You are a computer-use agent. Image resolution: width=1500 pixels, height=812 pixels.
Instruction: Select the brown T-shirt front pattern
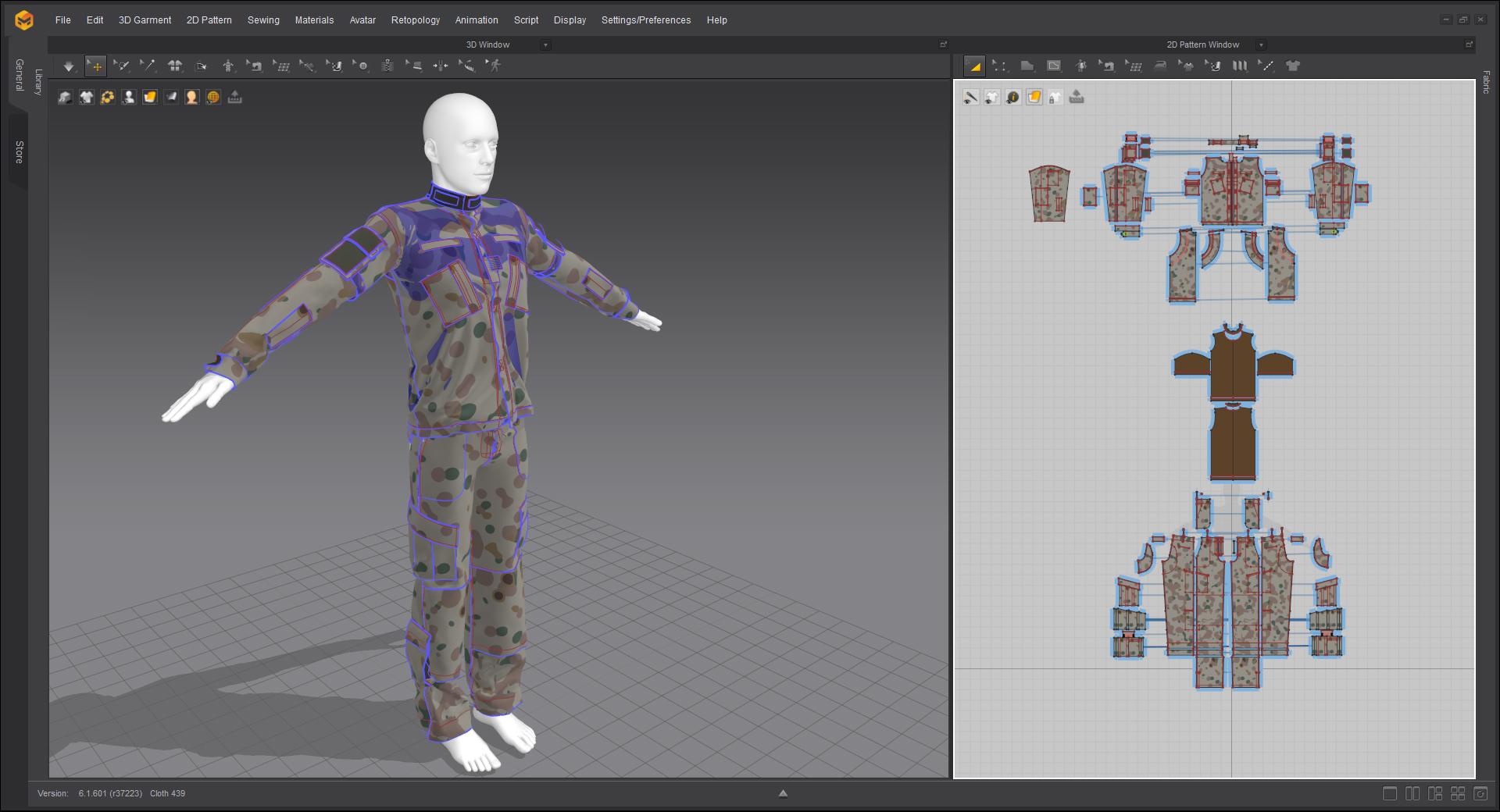pyautogui.click(x=1233, y=364)
